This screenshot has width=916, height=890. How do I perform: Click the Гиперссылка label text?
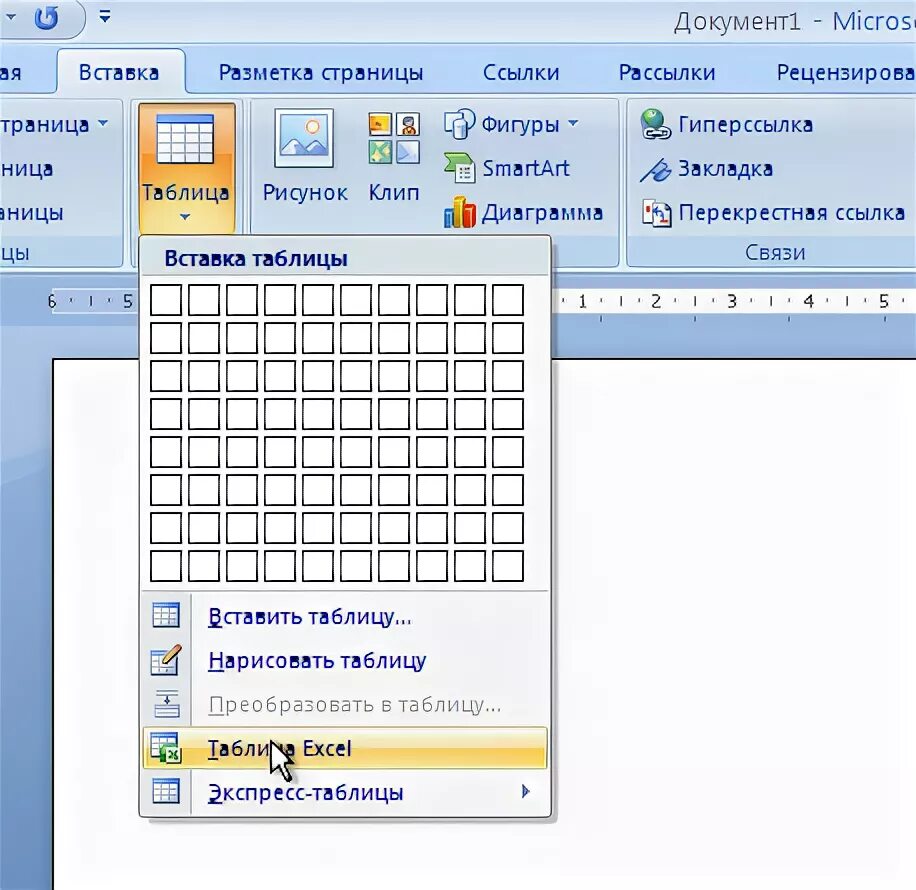point(745,124)
